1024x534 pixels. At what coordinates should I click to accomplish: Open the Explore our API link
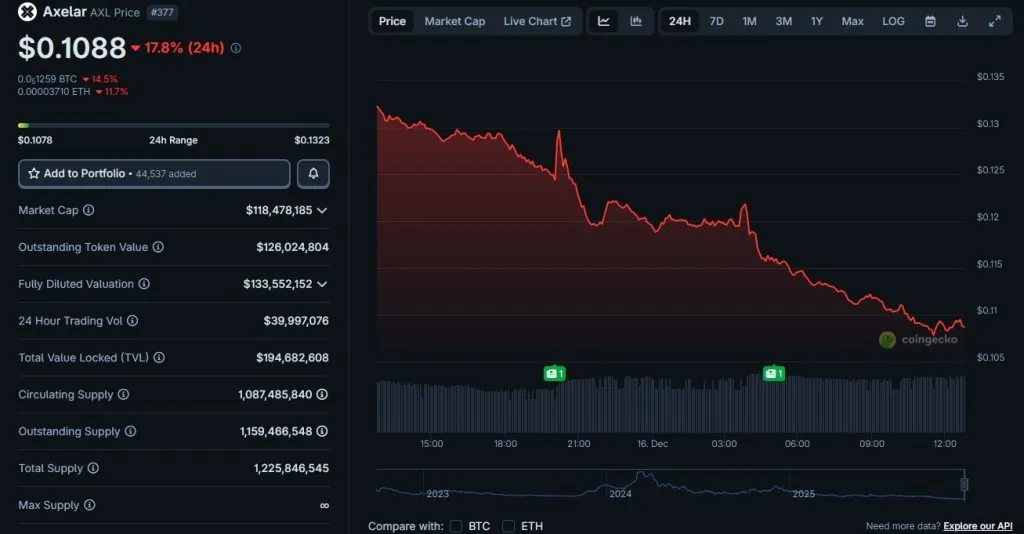coord(978,526)
